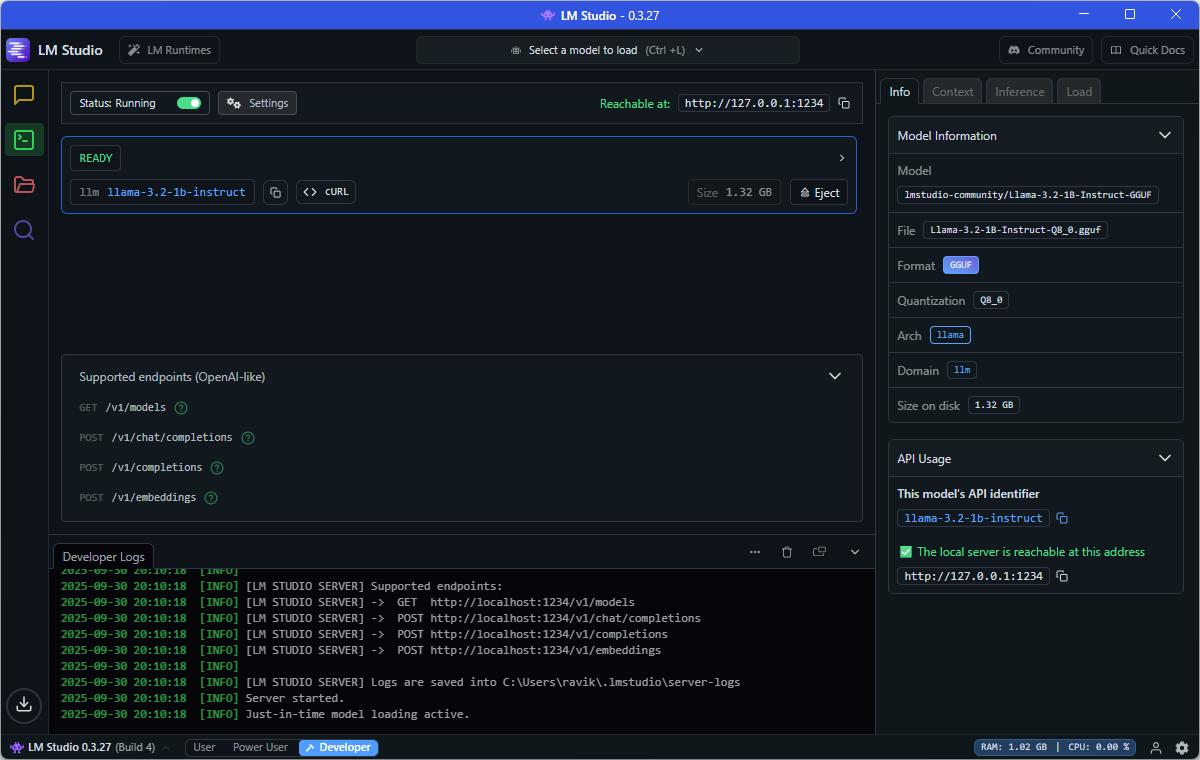
Task: Open the My Models folder icon
Action: 24,185
